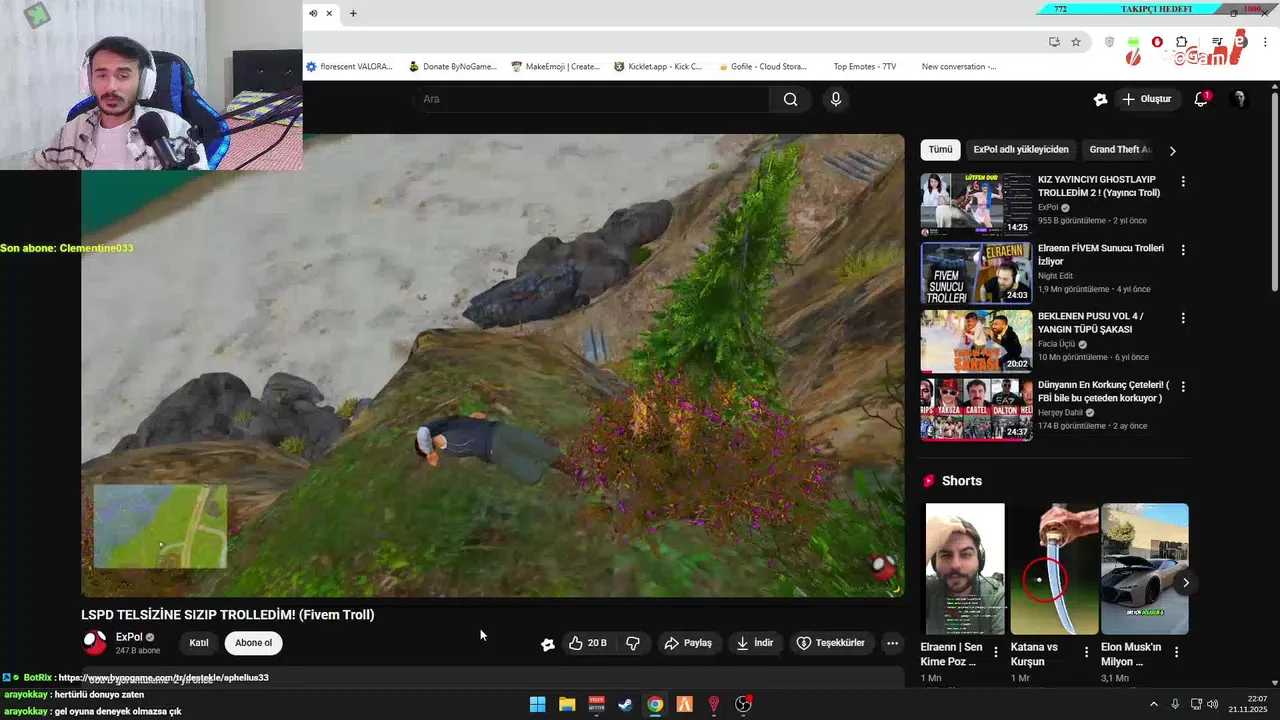Viewport: 1280px width, 720px height.
Task: Subscribe with the Abone ol button
Action: click(x=253, y=643)
